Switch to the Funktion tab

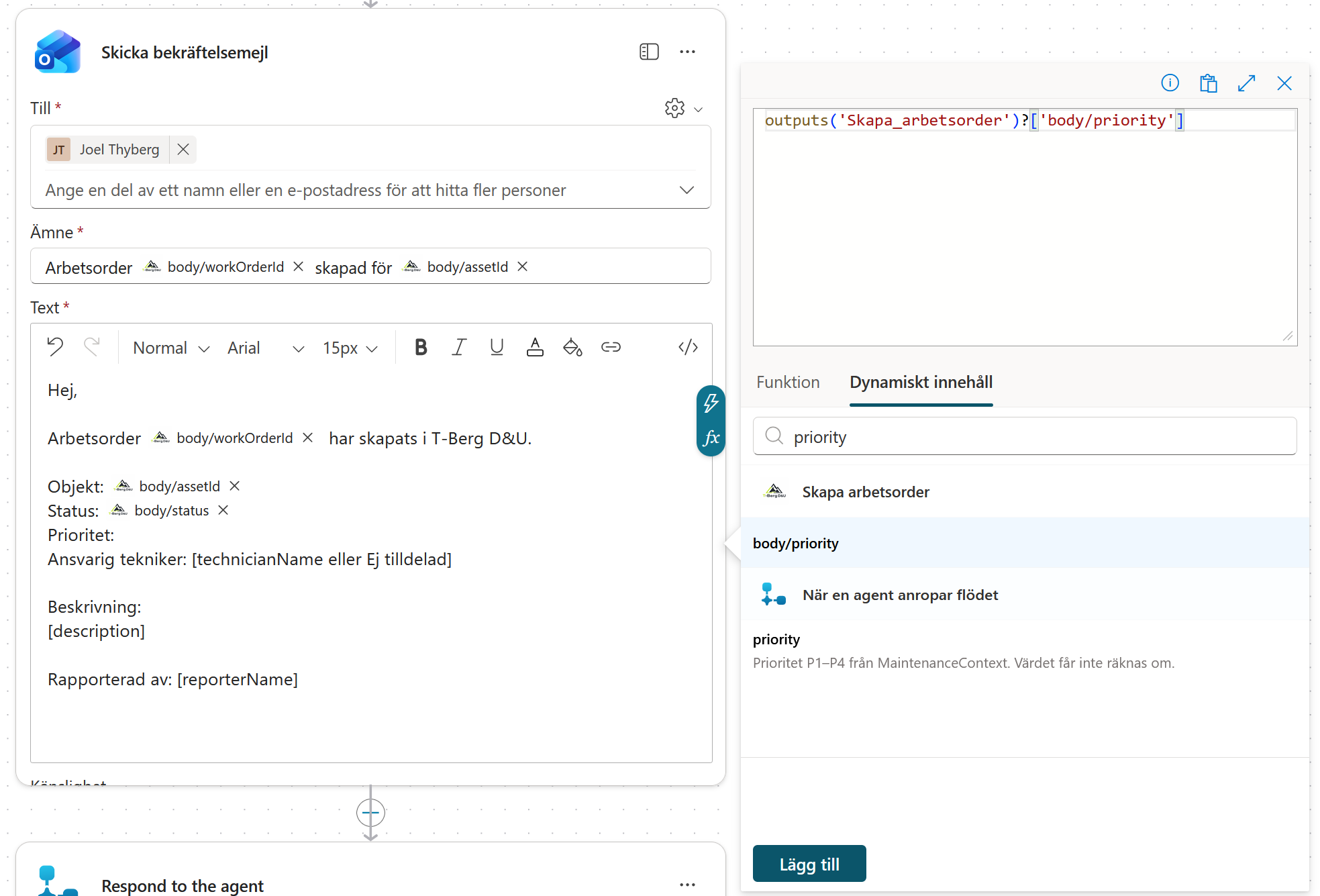788,382
